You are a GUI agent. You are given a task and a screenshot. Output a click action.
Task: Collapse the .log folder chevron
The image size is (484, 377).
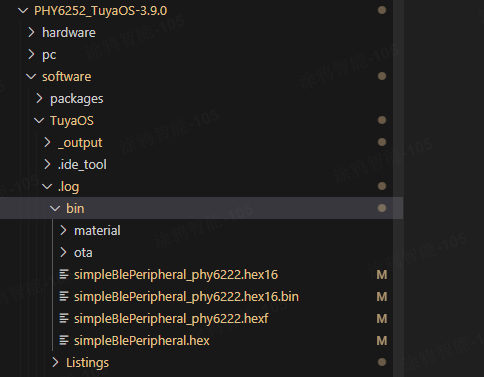coord(47,187)
